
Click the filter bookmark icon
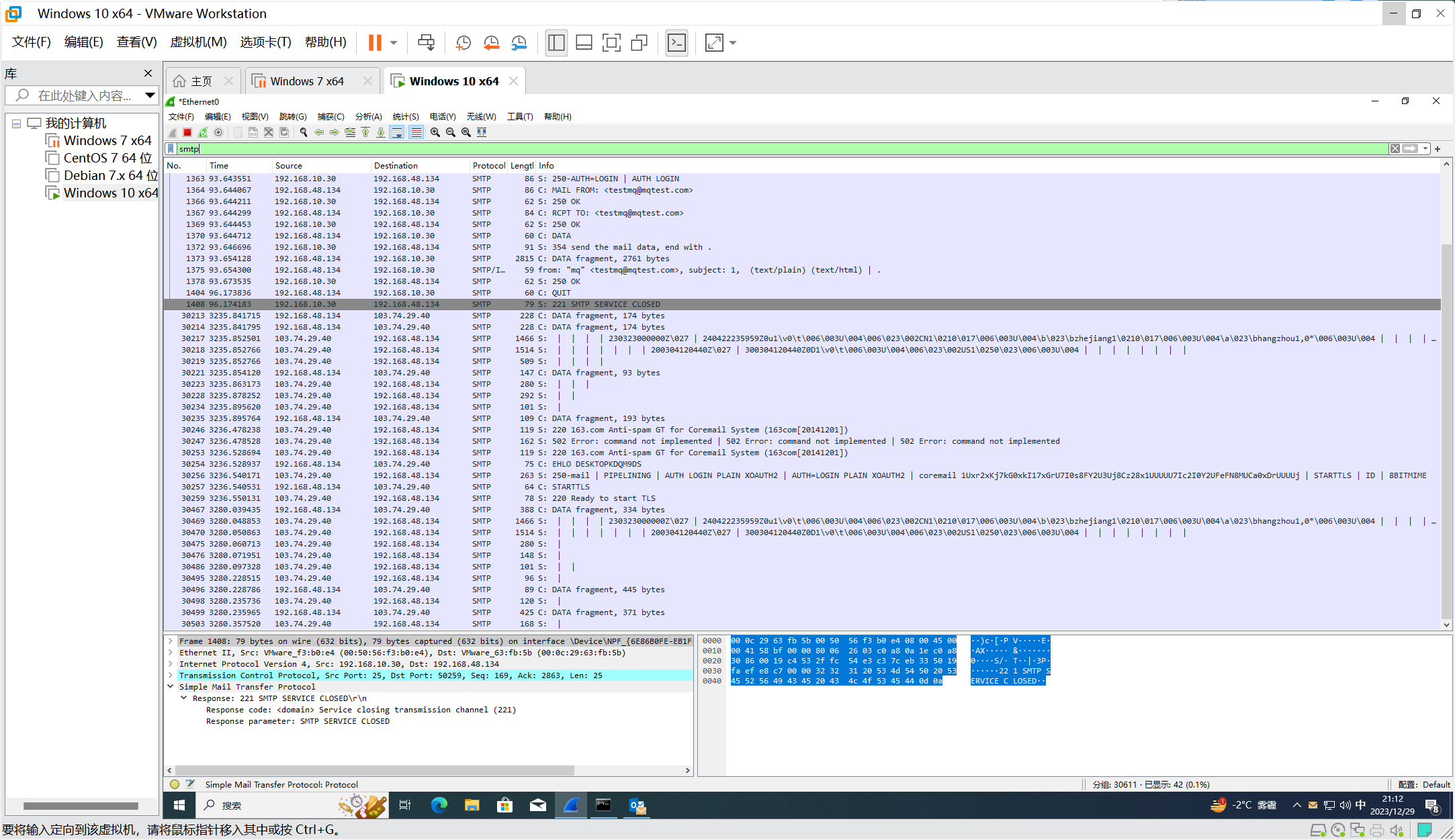coord(171,148)
